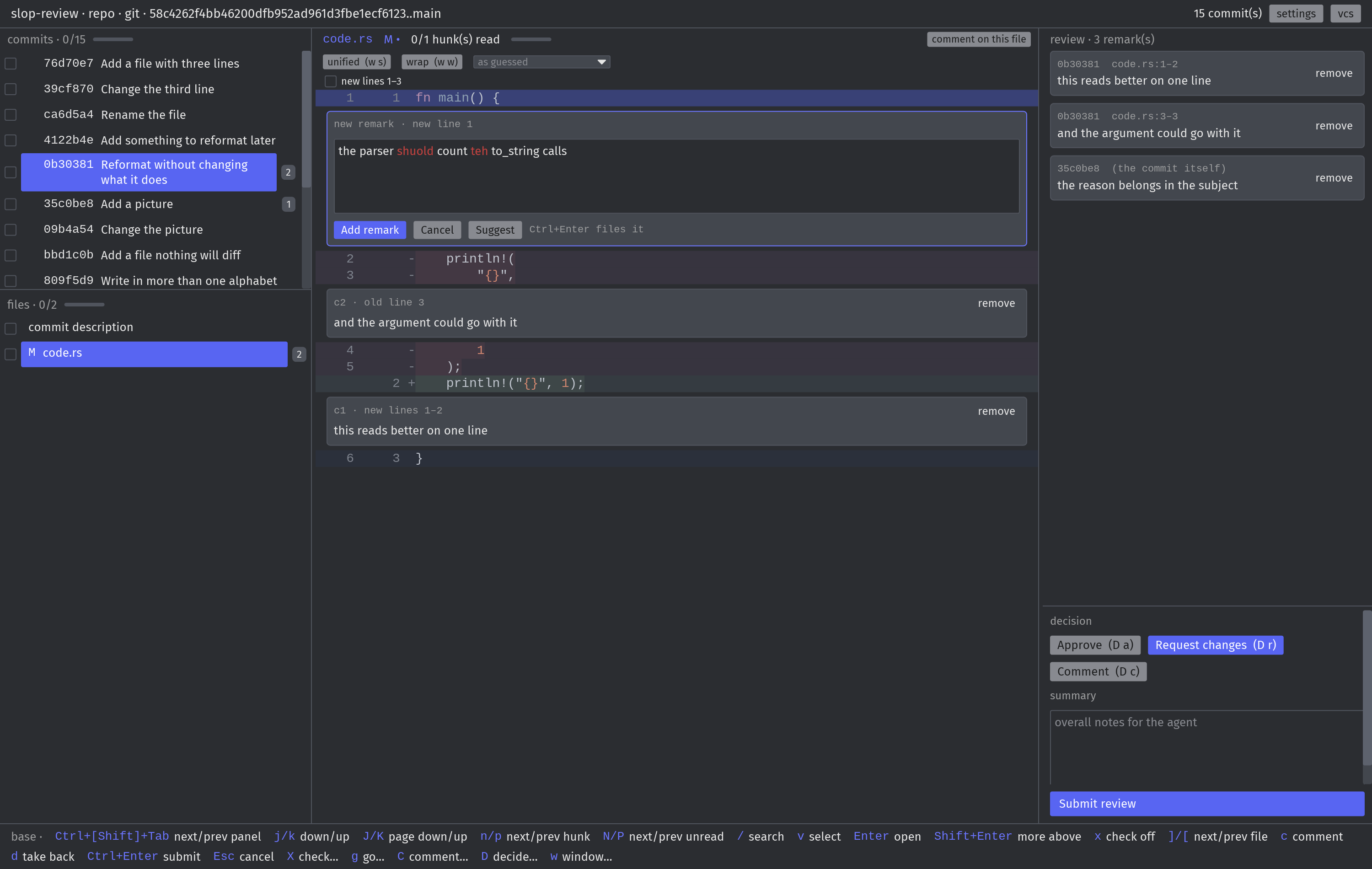
Task: Toggle the 'new lines 1–3' hunk checkbox
Action: pyautogui.click(x=331, y=81)
